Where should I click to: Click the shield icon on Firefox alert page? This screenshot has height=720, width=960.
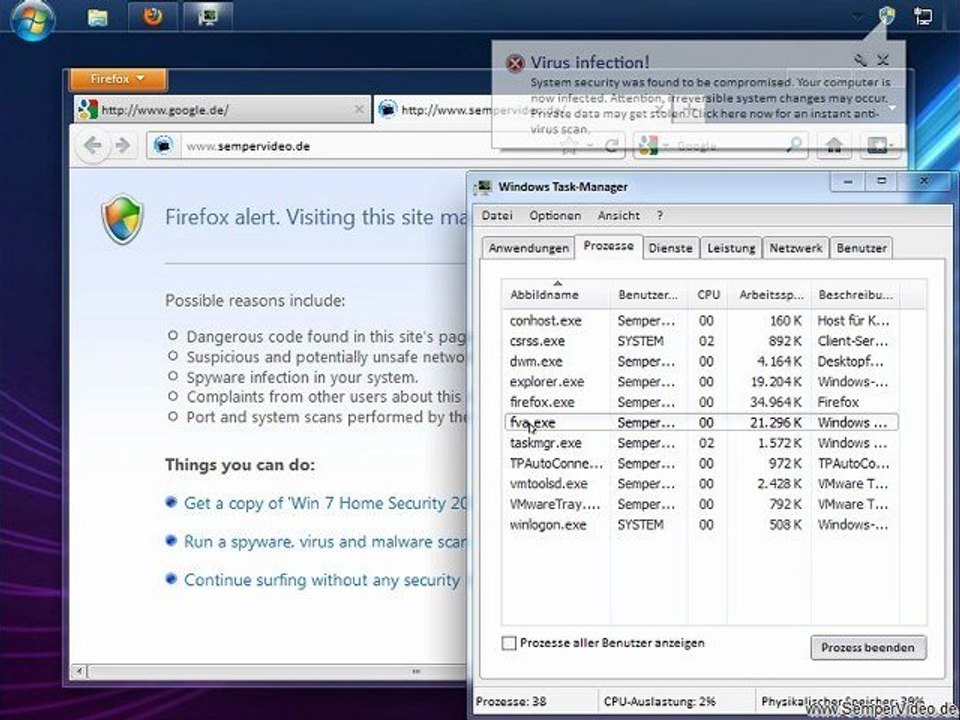(122, 219)
